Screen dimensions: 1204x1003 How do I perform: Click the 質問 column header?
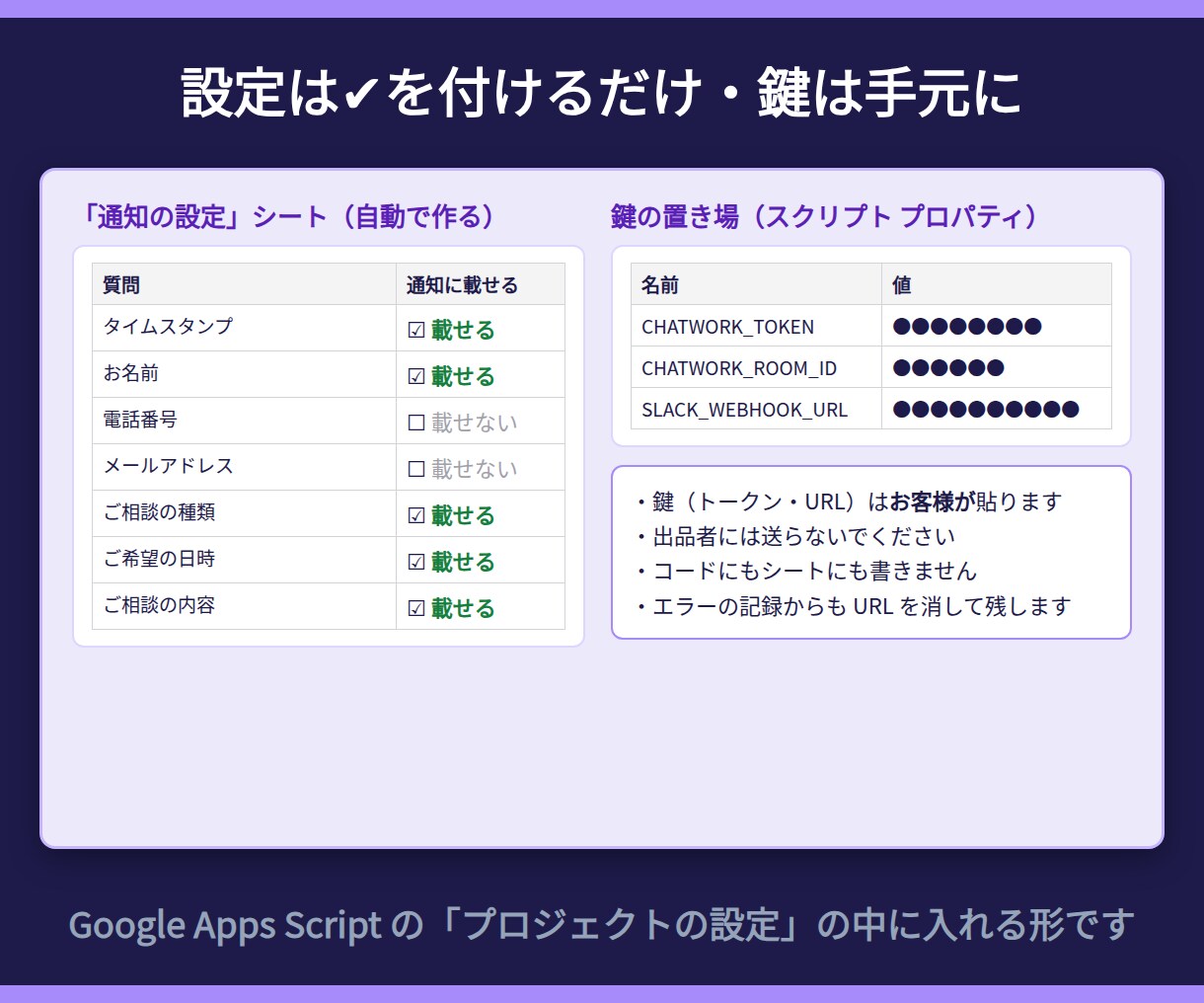click(x=244, y=284)
